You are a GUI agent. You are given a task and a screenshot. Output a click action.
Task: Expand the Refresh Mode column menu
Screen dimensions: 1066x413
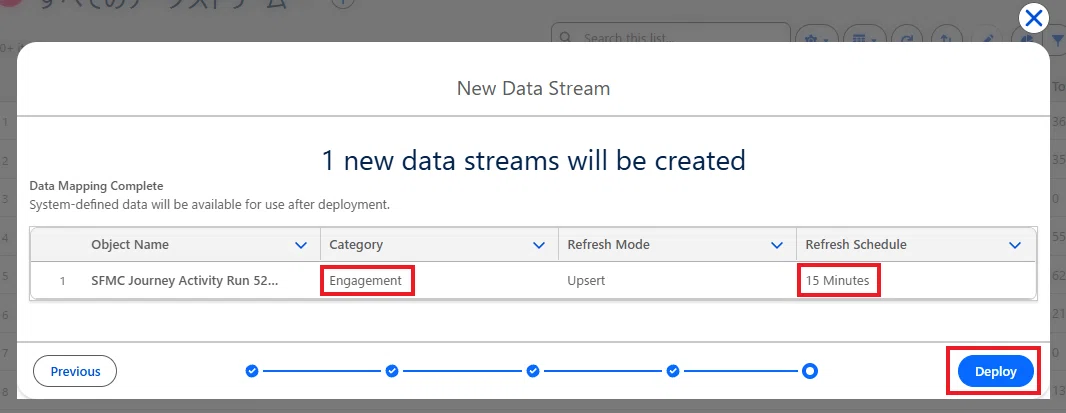click(x=777, y=245)
